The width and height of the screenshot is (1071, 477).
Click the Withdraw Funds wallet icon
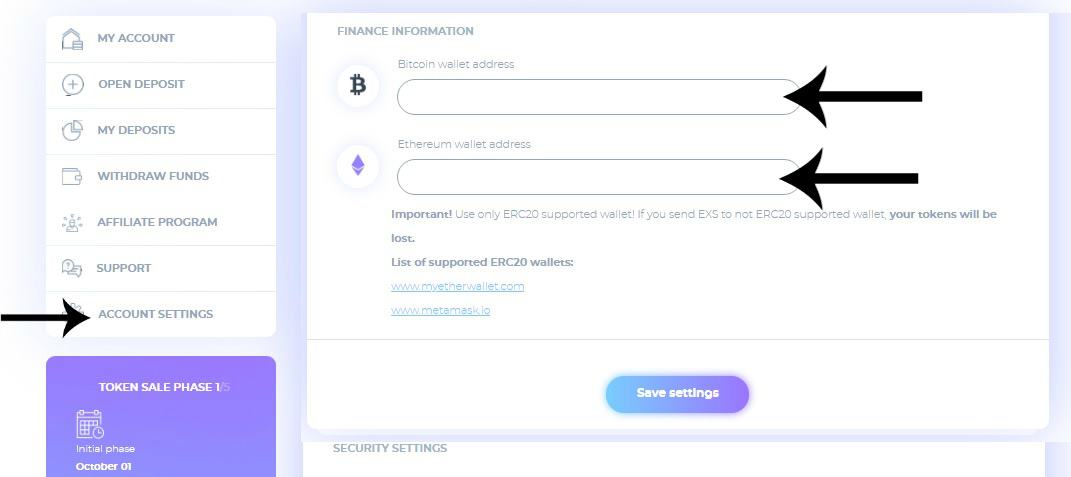click(72, 176)
